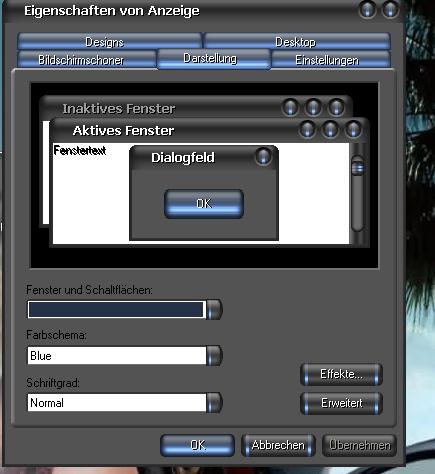Click the Farbschema field showing Blue
The image size is (435, 474).
[x=117, y=355]
